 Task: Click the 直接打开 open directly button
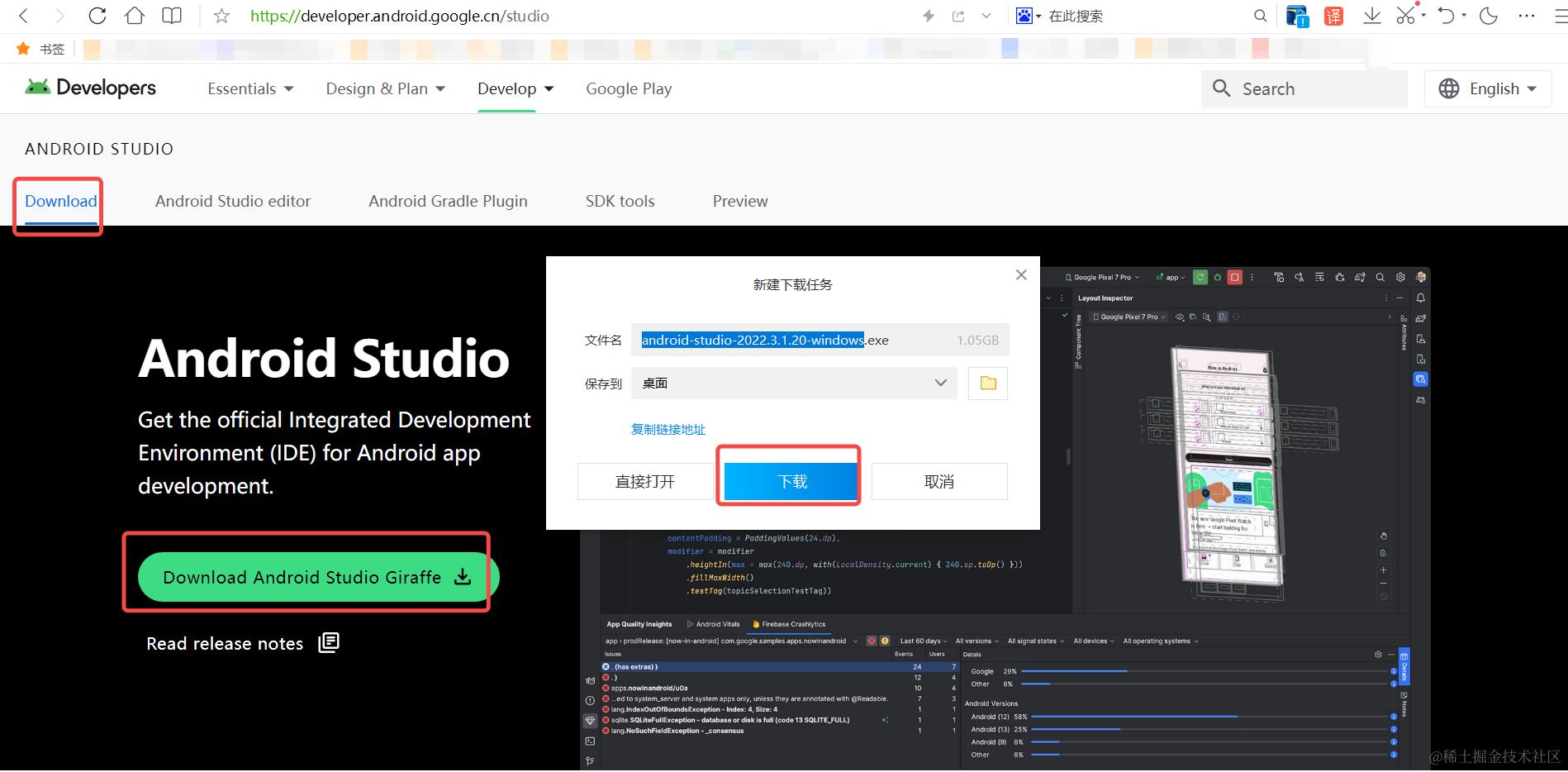point(645,481)
